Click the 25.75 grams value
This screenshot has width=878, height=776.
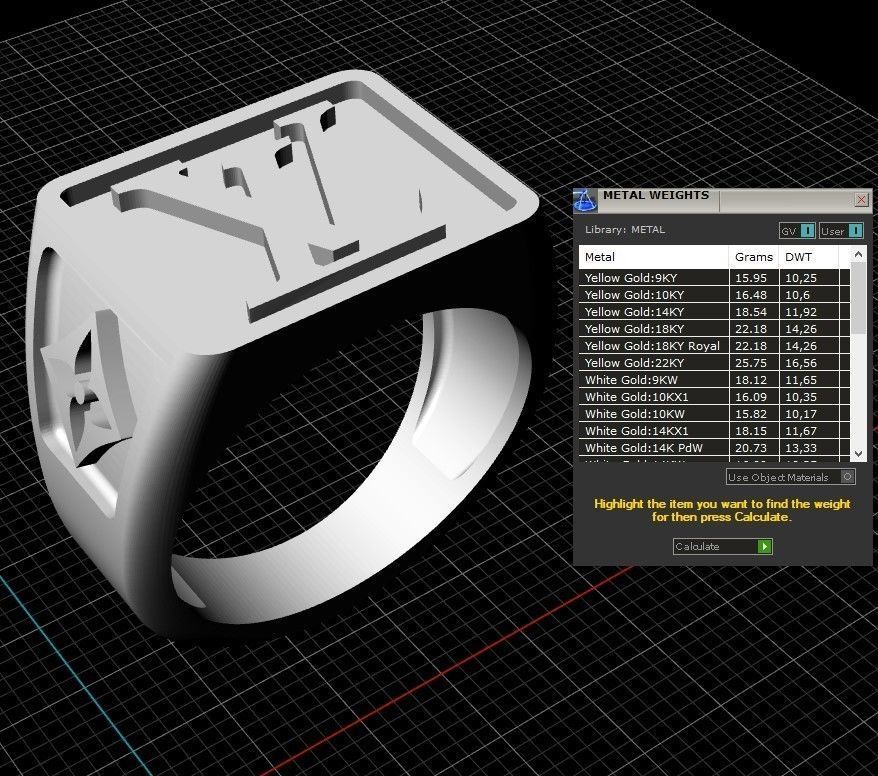coord(750,363)
